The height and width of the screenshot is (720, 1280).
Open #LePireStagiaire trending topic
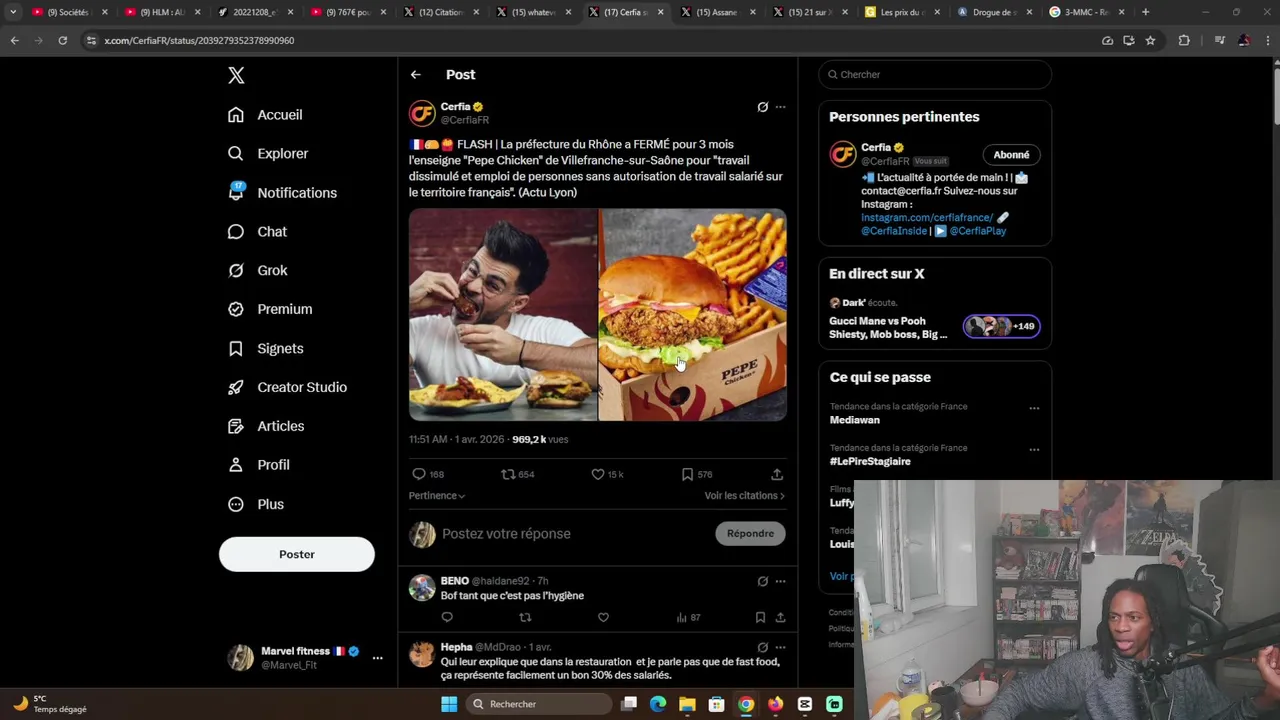tap(870, 462)
